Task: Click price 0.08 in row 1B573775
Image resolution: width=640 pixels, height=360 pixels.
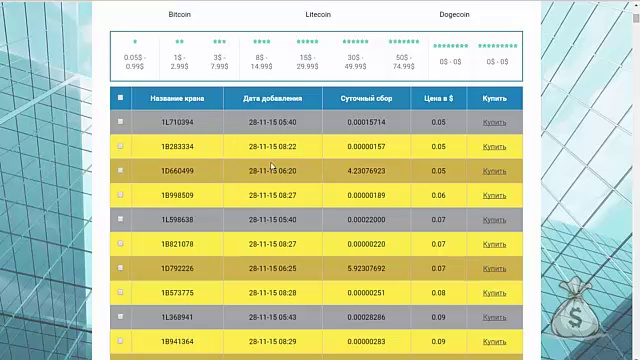Action: (x=438, y=293)
